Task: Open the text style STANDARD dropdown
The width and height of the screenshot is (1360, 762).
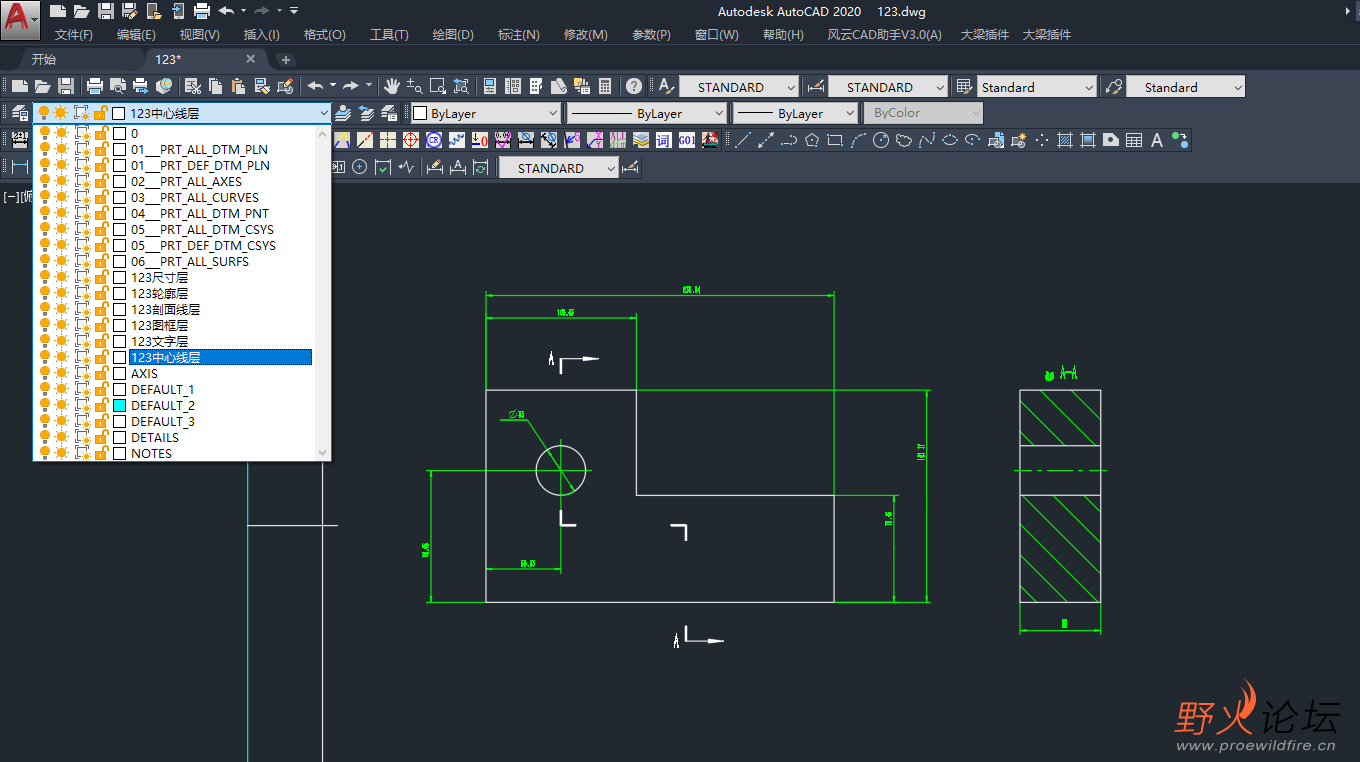Action: 739,87
